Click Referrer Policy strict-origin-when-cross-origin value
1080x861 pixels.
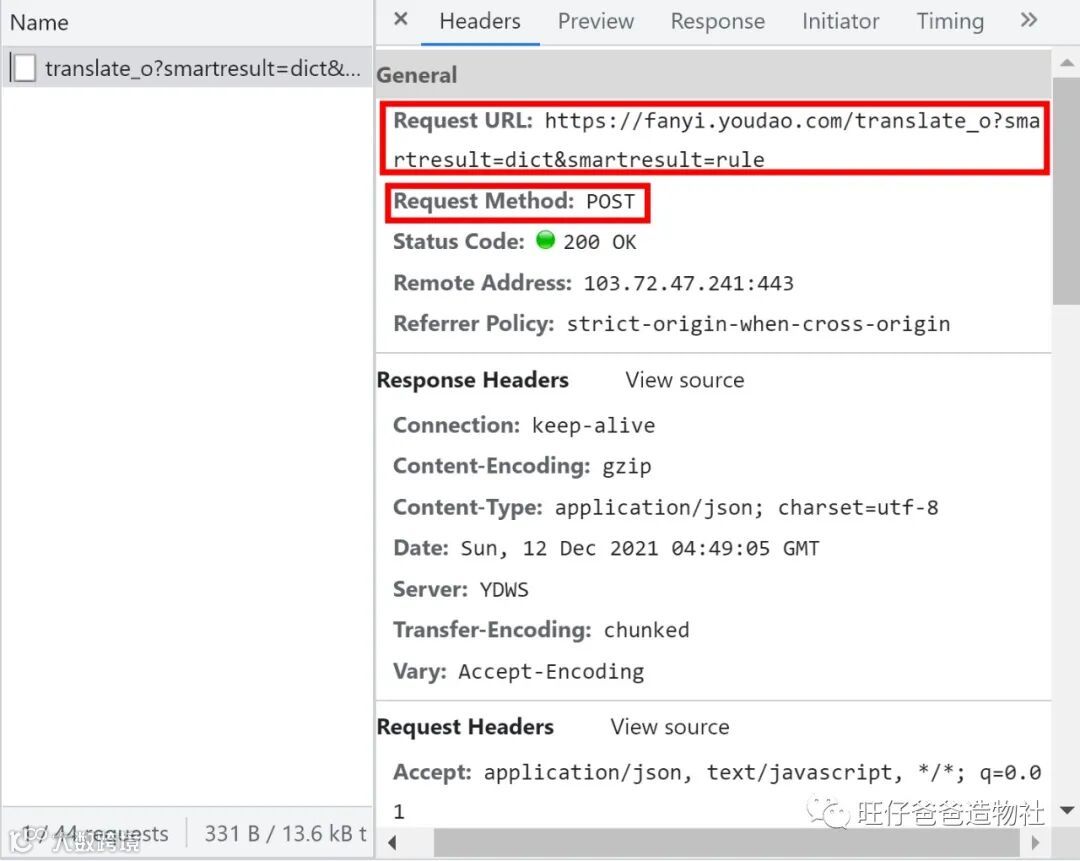point(758,324)
